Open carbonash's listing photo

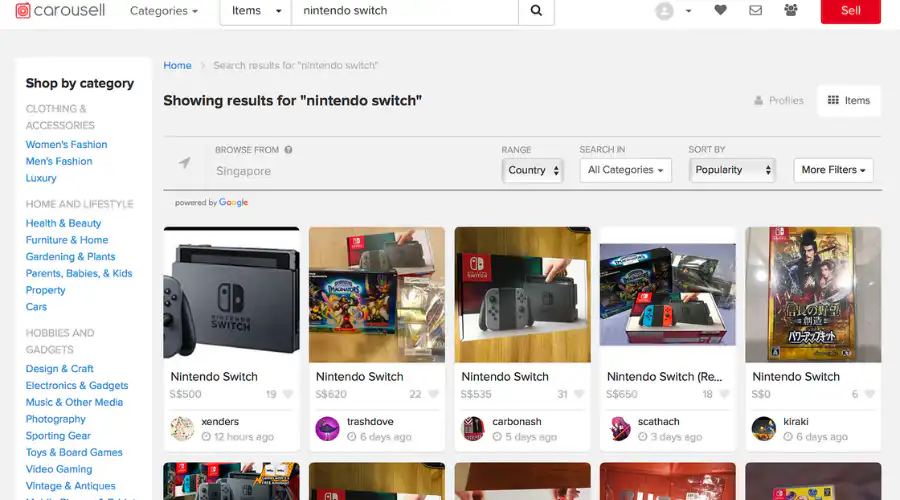(x=522, y=294)
